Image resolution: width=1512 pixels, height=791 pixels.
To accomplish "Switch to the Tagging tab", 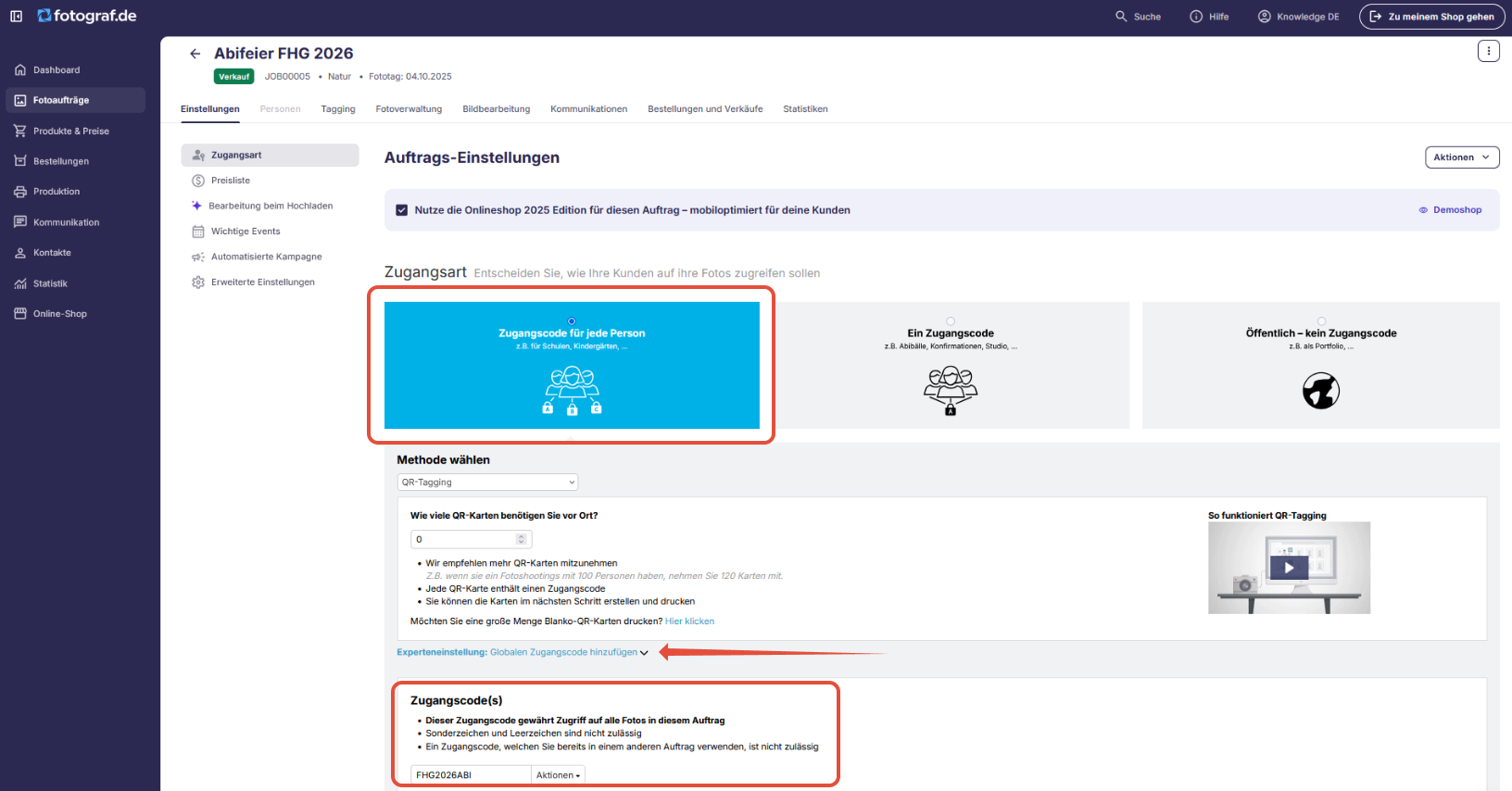I will pos(338,109).
